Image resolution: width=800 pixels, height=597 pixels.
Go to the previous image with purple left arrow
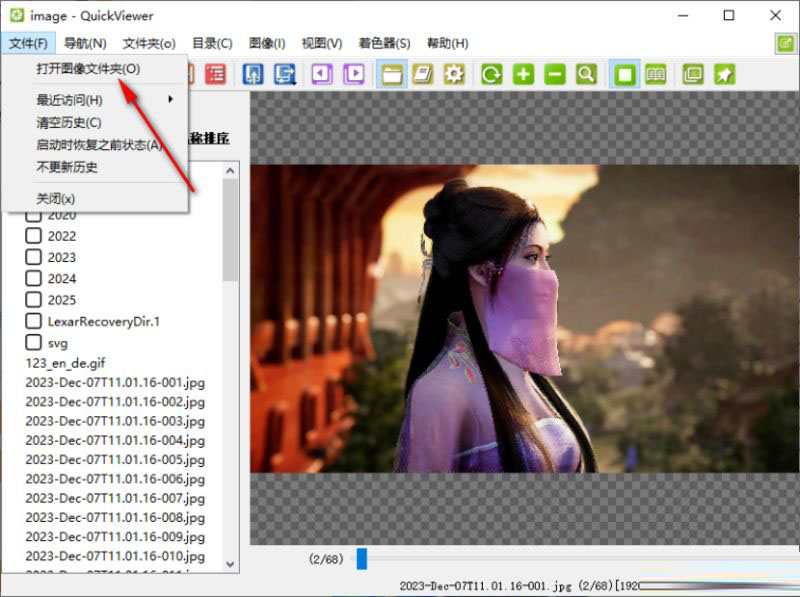(x=322, y=74)
